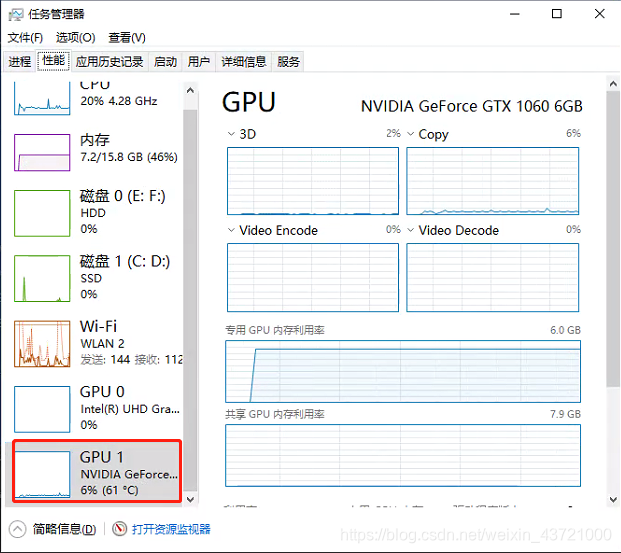Screen dimensions: 621x553
Task: Click the resource monitor gauge icon
Action: click(x=119, y=529)
